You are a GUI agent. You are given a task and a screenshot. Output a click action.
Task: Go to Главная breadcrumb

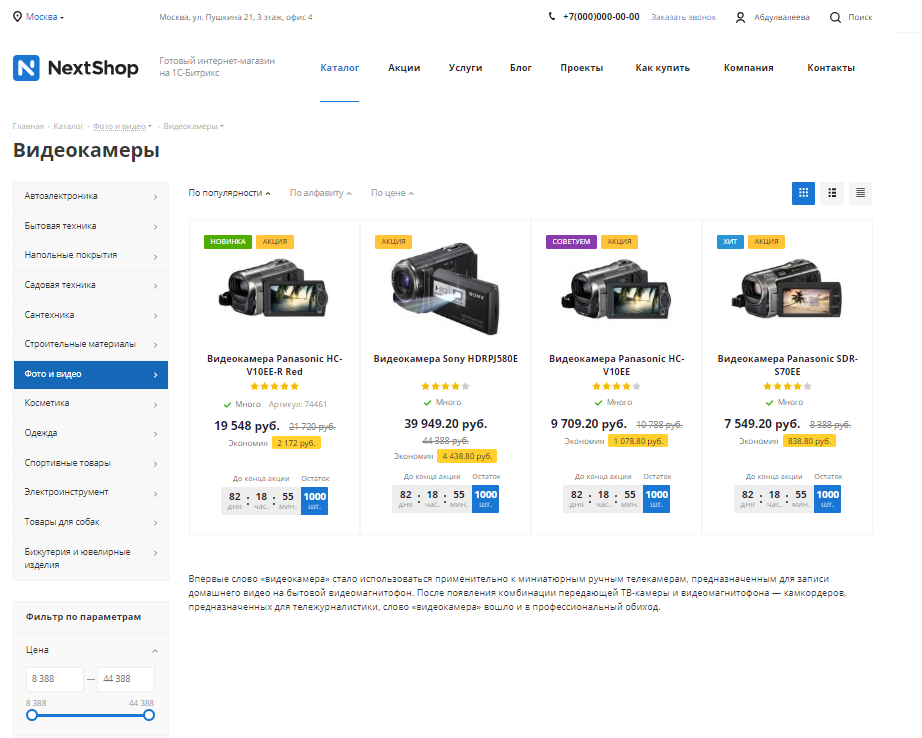point(28,126)
